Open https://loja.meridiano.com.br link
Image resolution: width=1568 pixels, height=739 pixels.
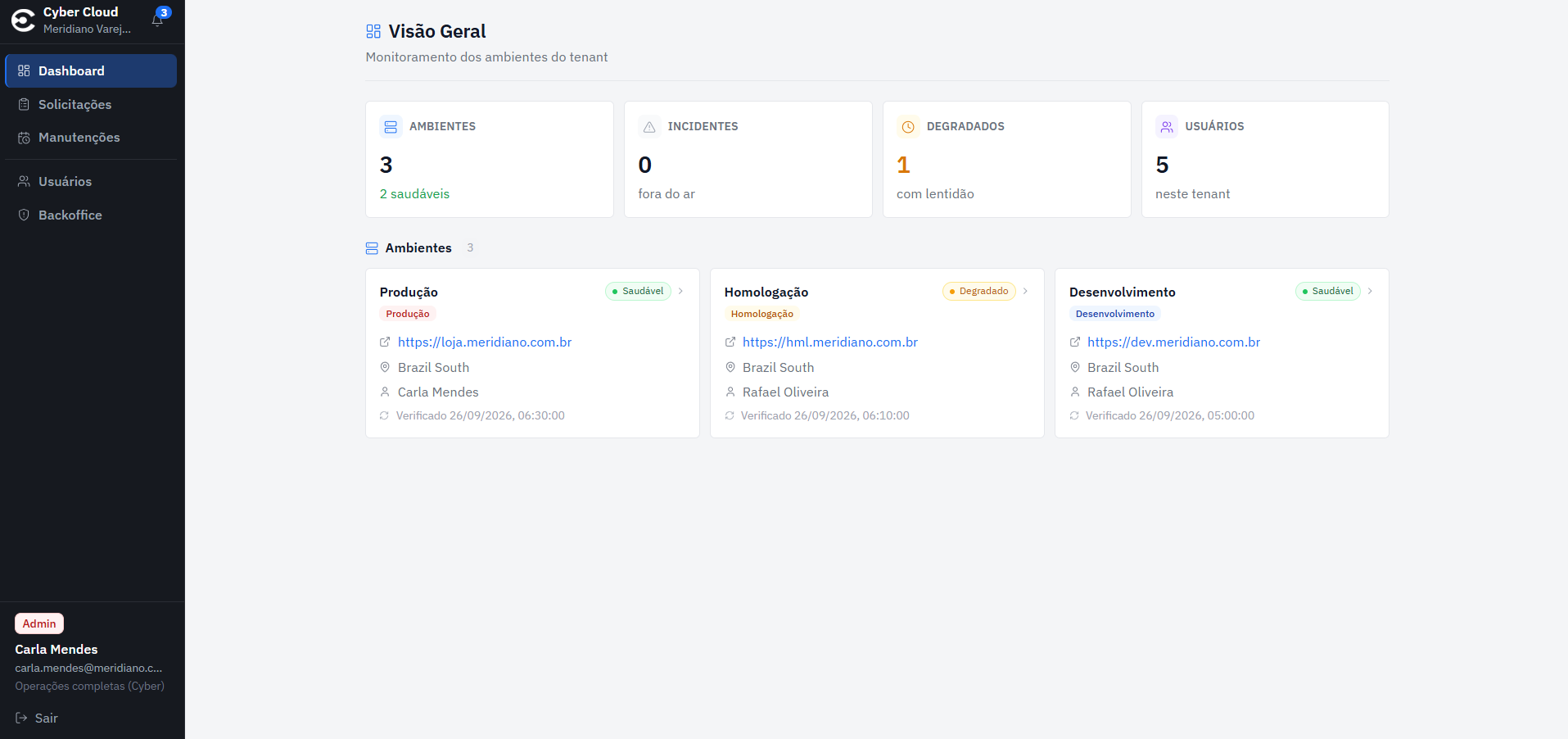pyautogui.click(x=485, y=342)
